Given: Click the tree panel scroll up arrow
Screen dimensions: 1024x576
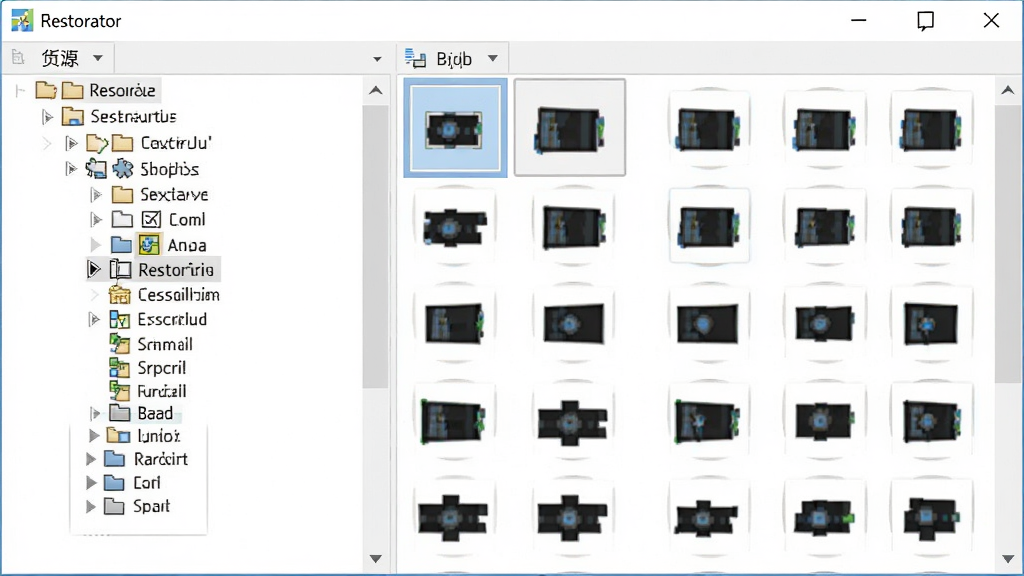Looking at the screenshot, I should [376, 91].
